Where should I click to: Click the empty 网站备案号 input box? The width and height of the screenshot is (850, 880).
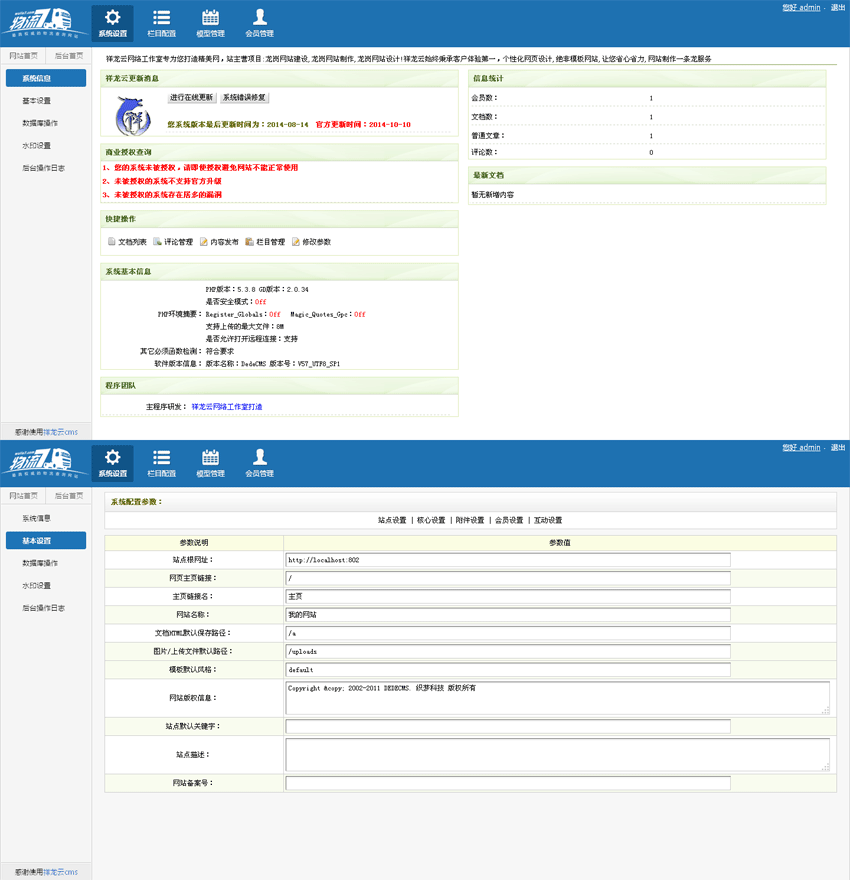(507, 783)
